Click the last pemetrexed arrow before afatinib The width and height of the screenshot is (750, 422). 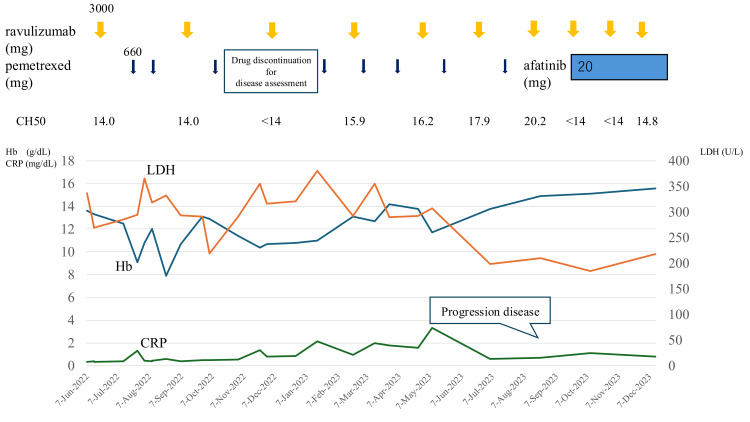505,66
